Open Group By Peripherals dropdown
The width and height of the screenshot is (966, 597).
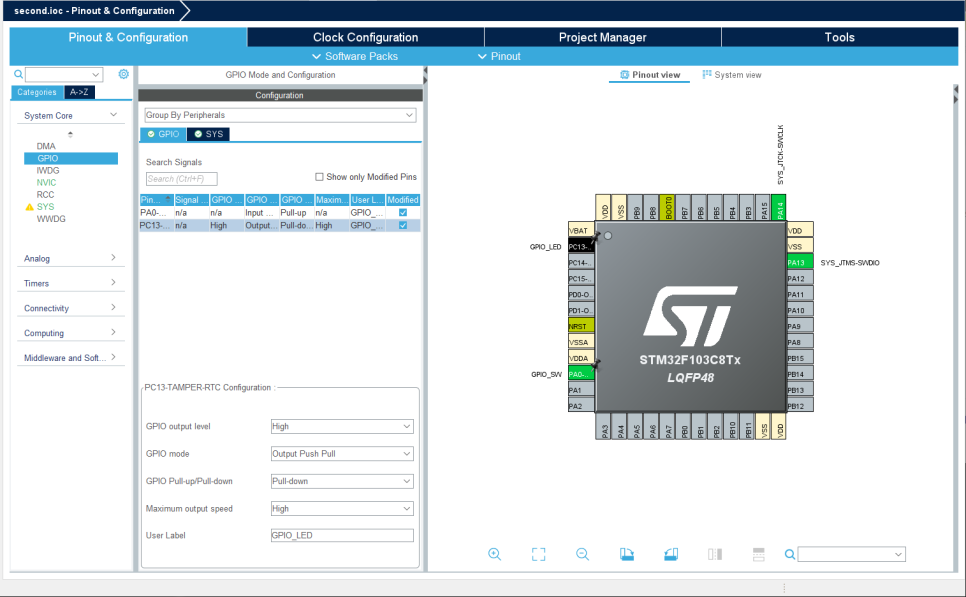[x=280, y=115]
